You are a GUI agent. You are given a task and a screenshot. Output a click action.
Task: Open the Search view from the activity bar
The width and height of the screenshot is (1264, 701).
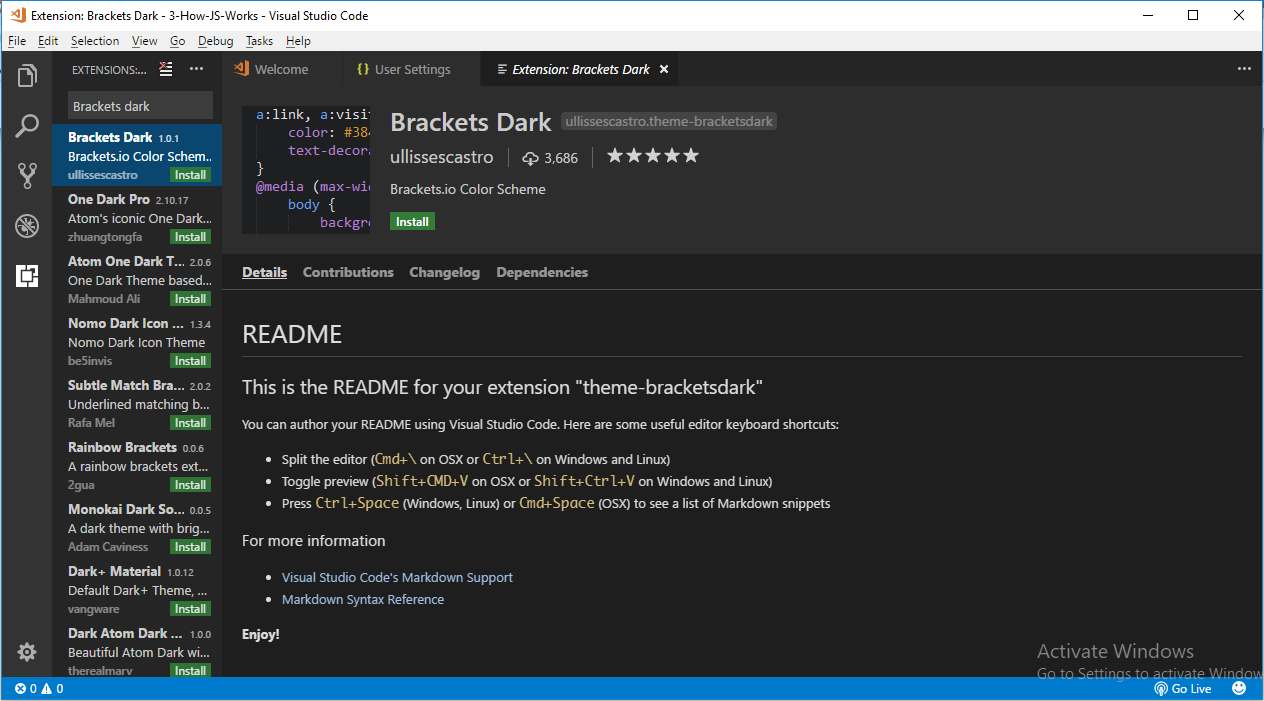(26, 126)
